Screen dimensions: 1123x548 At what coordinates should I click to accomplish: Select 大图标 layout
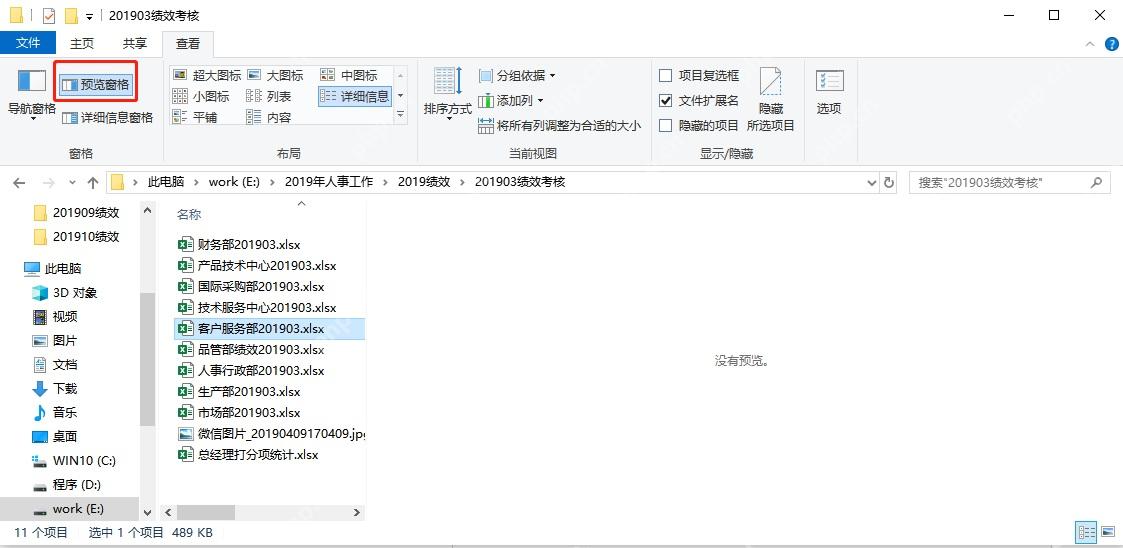point(275,75)
